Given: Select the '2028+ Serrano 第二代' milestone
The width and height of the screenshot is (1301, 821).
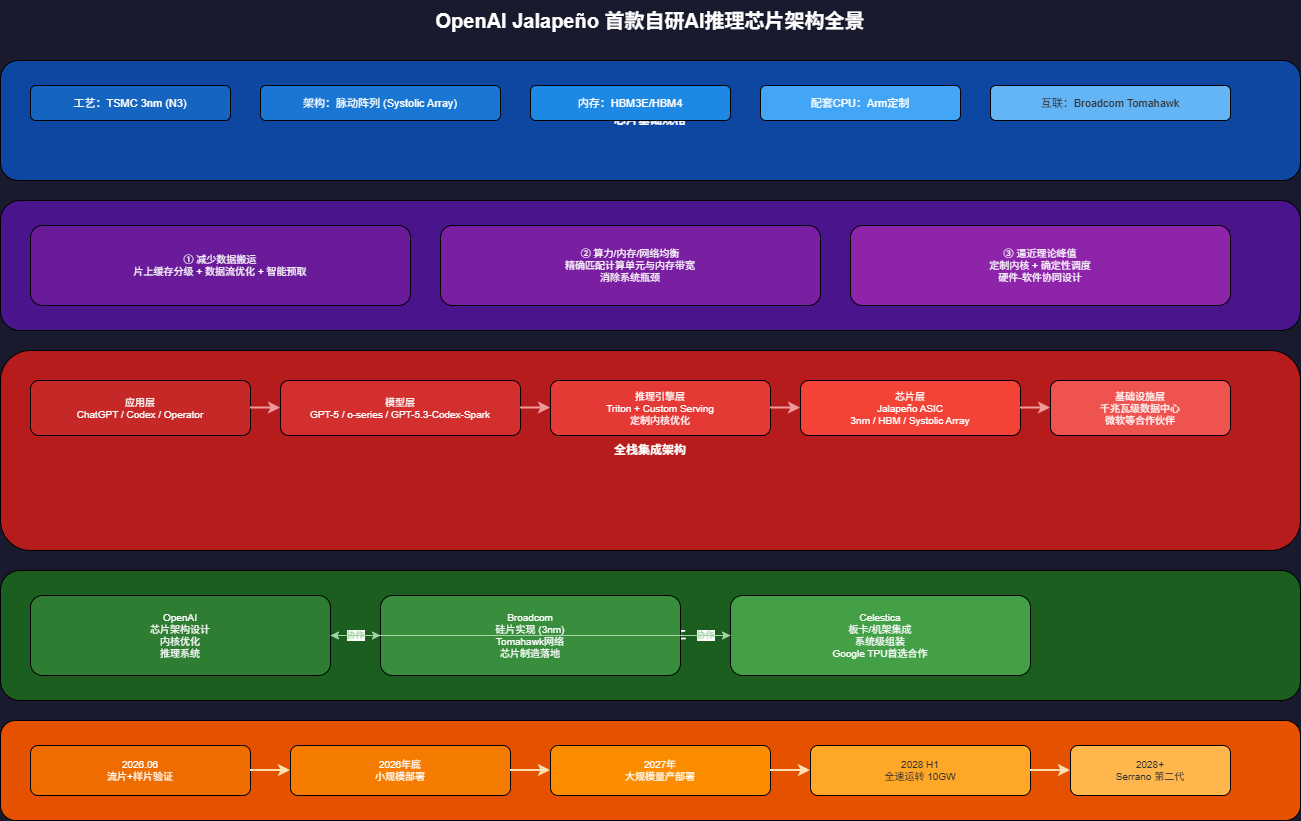Looking at the screenshot, I should pyautogui.click(x=1150, y=770).
